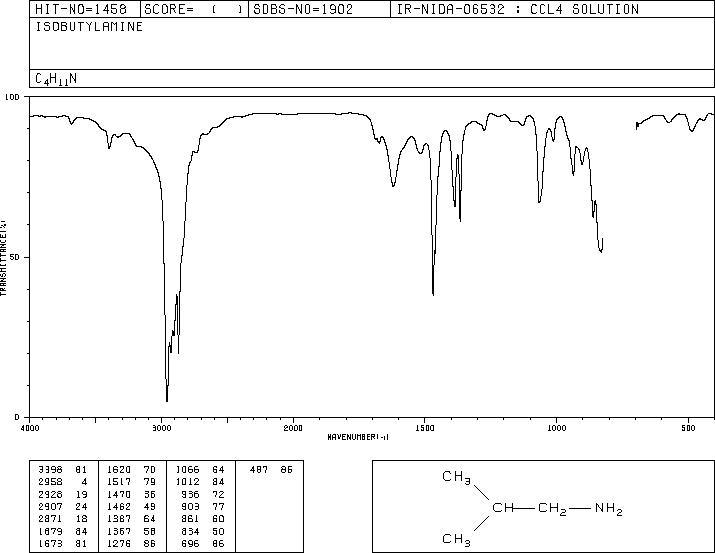Click the 2000 wavenumber axis label
715x553 pixels.
point(293,428)
